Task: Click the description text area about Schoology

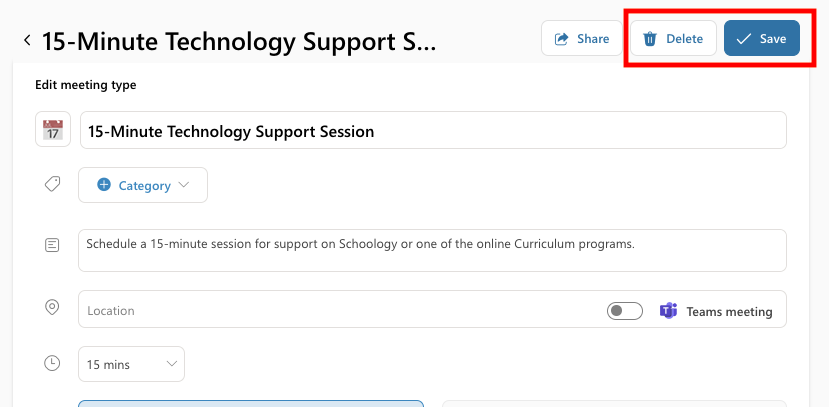Action: pos(432,251)
